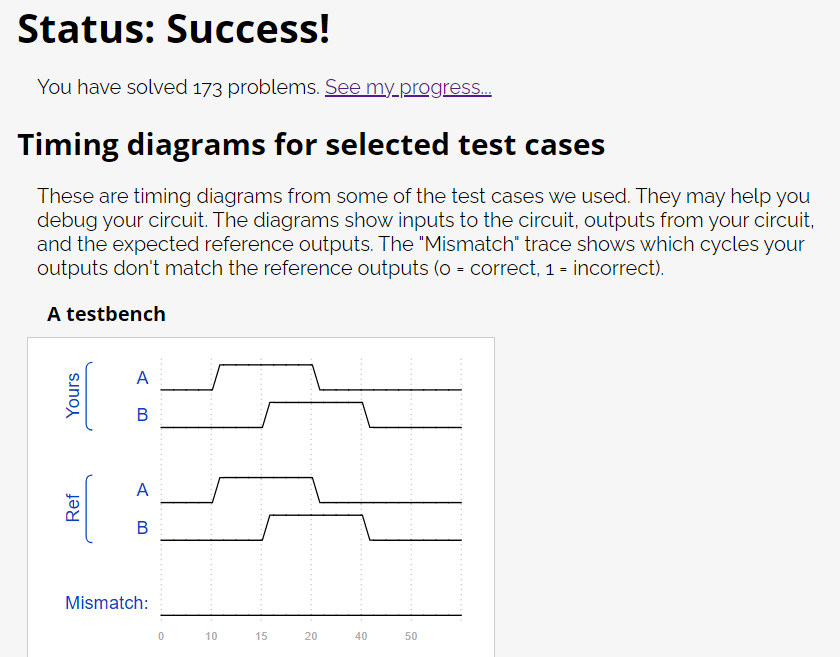Click the "Ref" signal group label
Screen dimensions: 840x657
tap(73, 508)
